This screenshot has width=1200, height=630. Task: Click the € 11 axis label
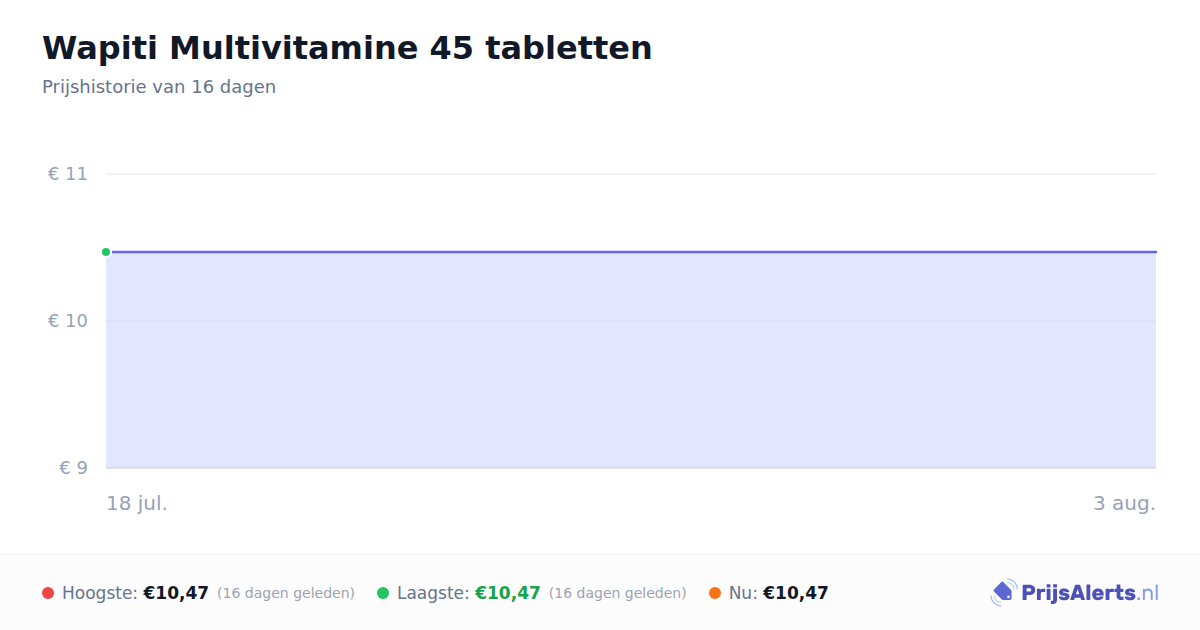click(x=68, y=174)
